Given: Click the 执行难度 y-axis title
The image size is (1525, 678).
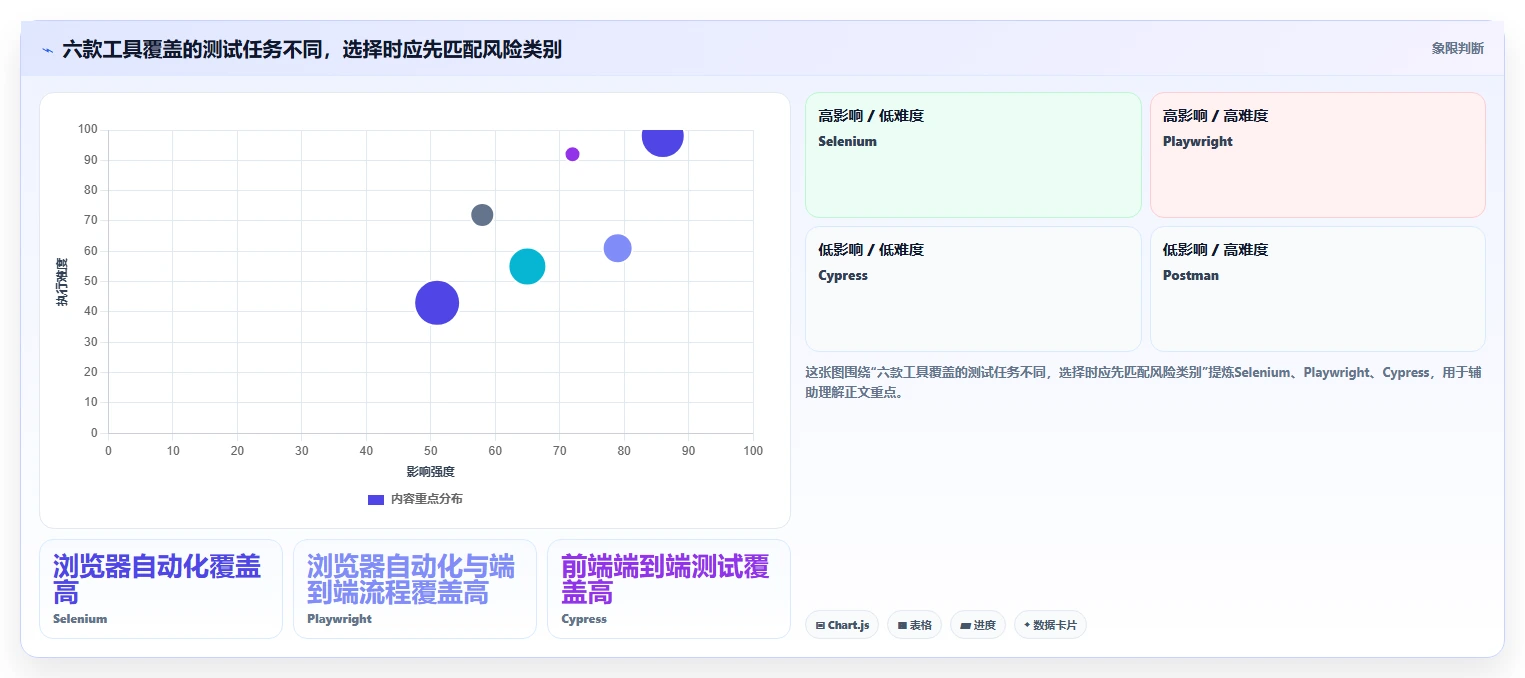Looking at the screenshot, I should (62, 281).
